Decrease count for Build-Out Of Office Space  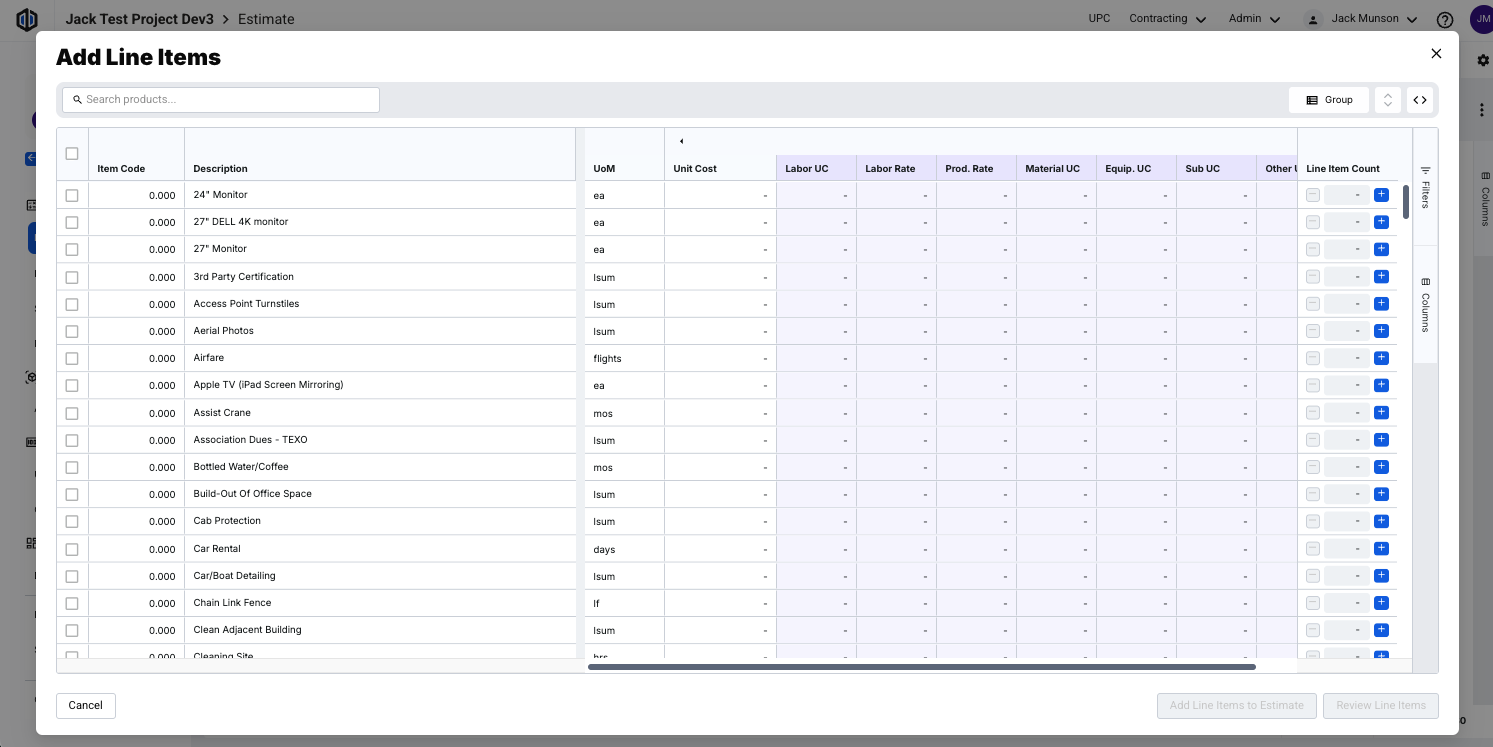[1313, 494]
